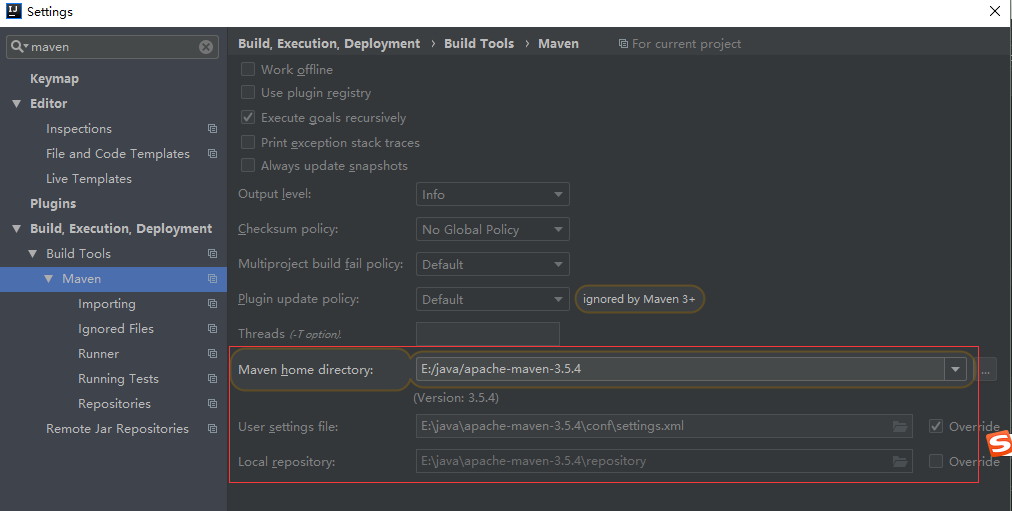Check Override for Local repository
1012x511 pixels.
pyautogui.click(x=936, y=461)
